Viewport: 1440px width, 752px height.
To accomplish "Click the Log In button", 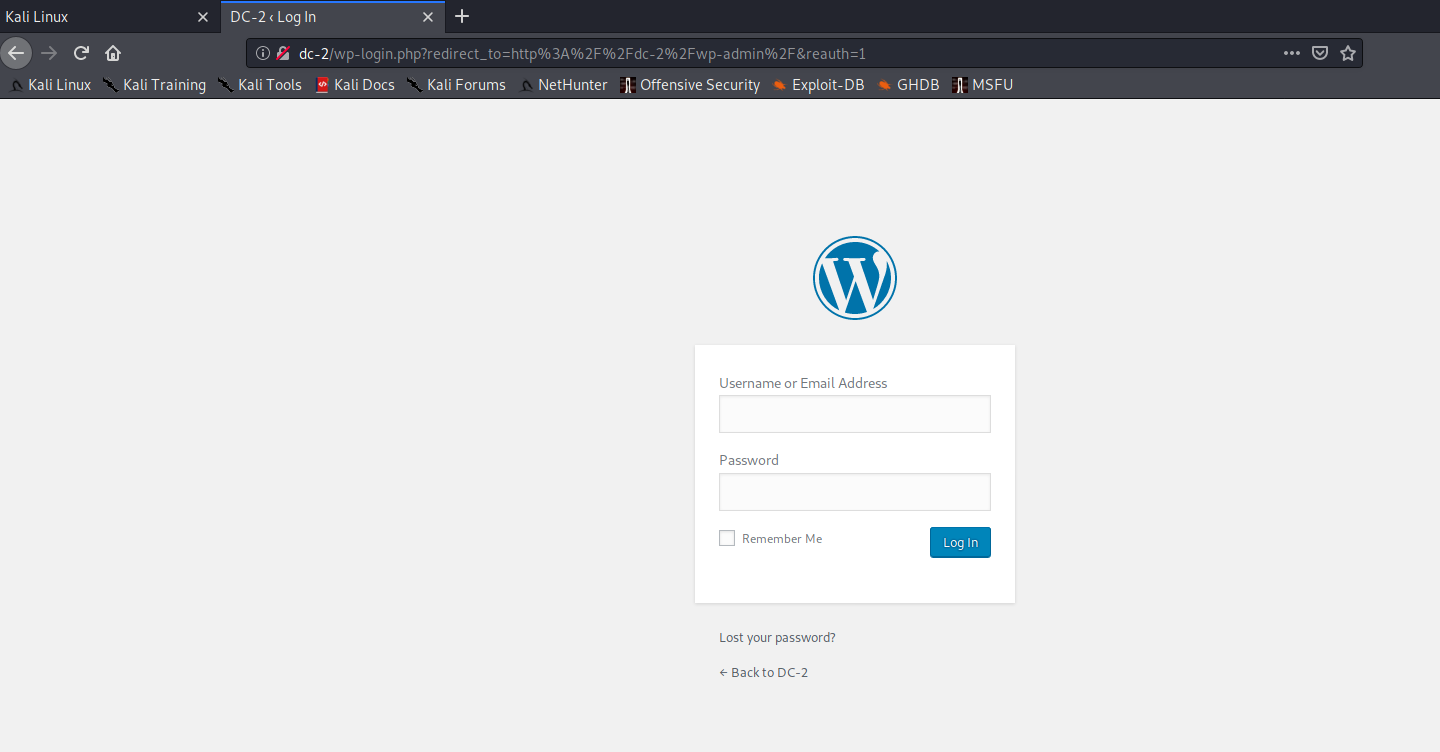I will point(960,542).
